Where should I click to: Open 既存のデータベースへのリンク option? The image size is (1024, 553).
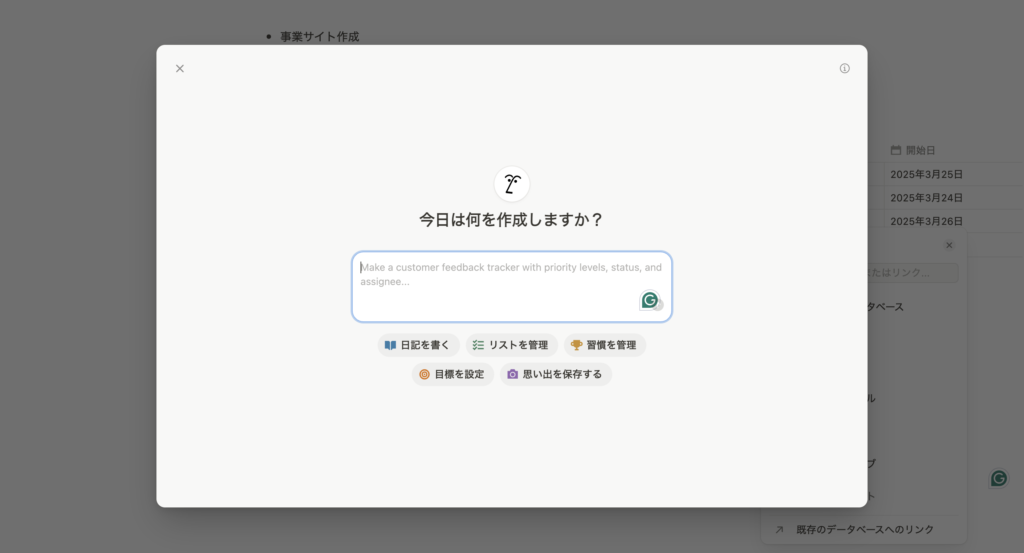click(864, 529)
